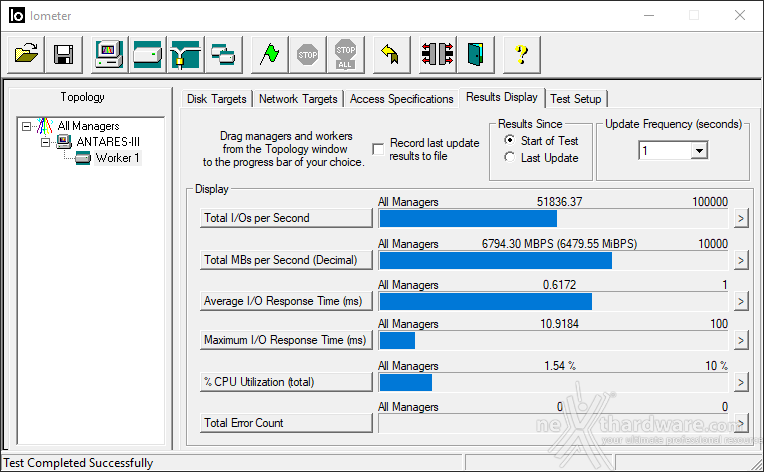This screenshot has width=764, height=472.
Task: Click Test Completed Successfully status text
Action: point(78,463)
